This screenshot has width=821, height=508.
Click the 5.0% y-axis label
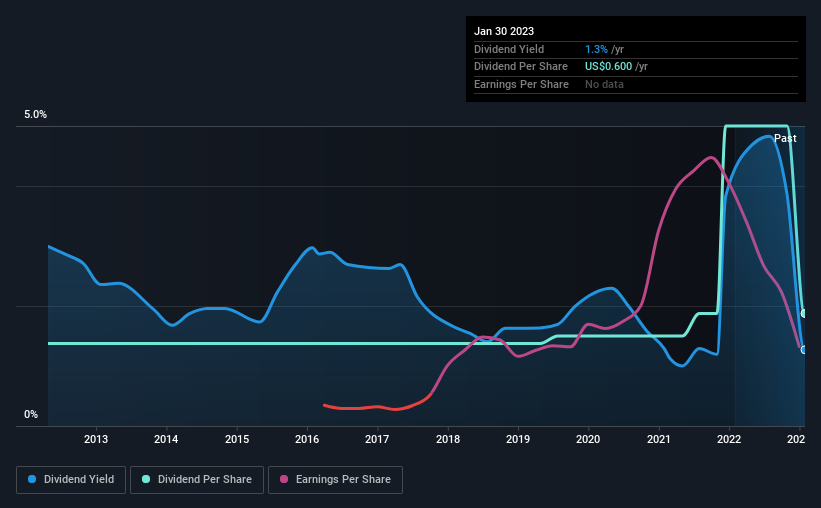(x=35, y=114)
